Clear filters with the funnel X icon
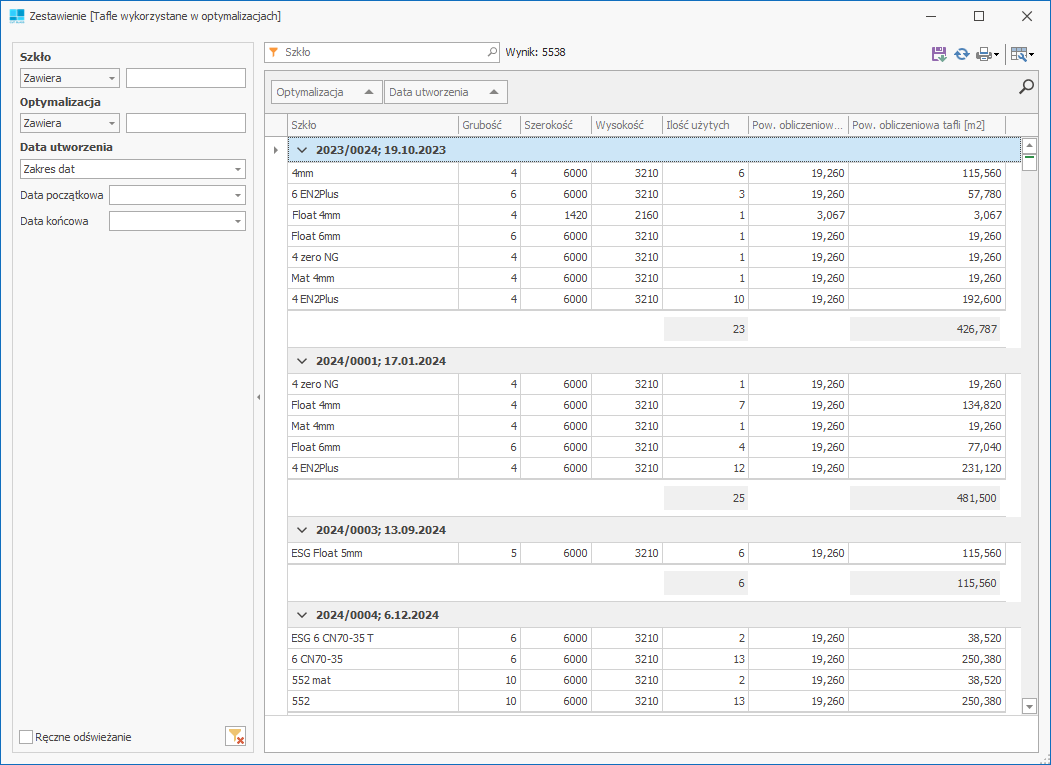 [x=235, y=737]
